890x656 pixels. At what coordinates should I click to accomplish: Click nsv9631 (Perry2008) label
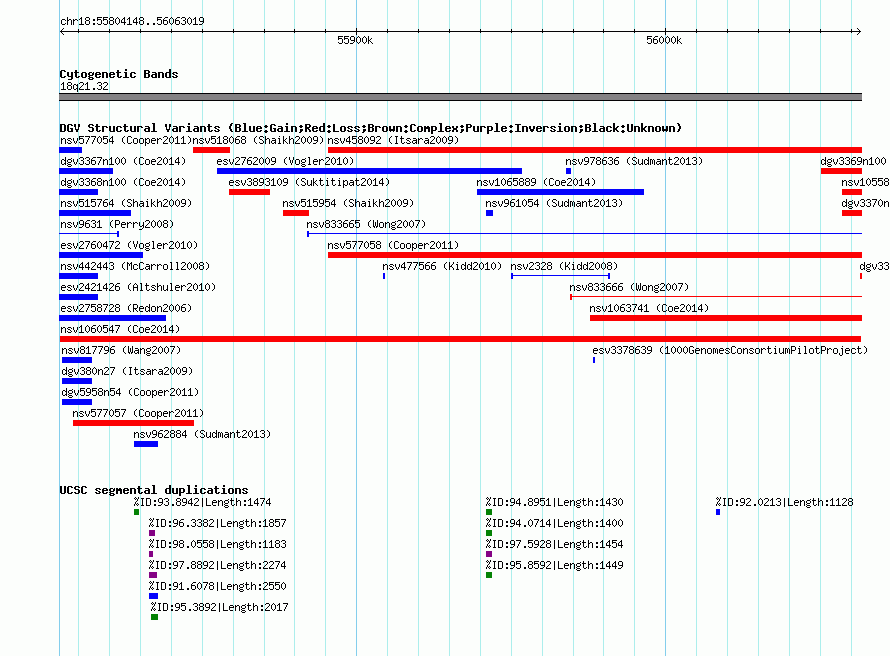117,224
